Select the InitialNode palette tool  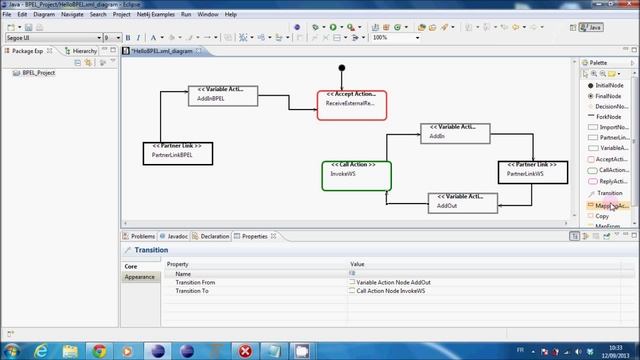click(x=606, y=85)
